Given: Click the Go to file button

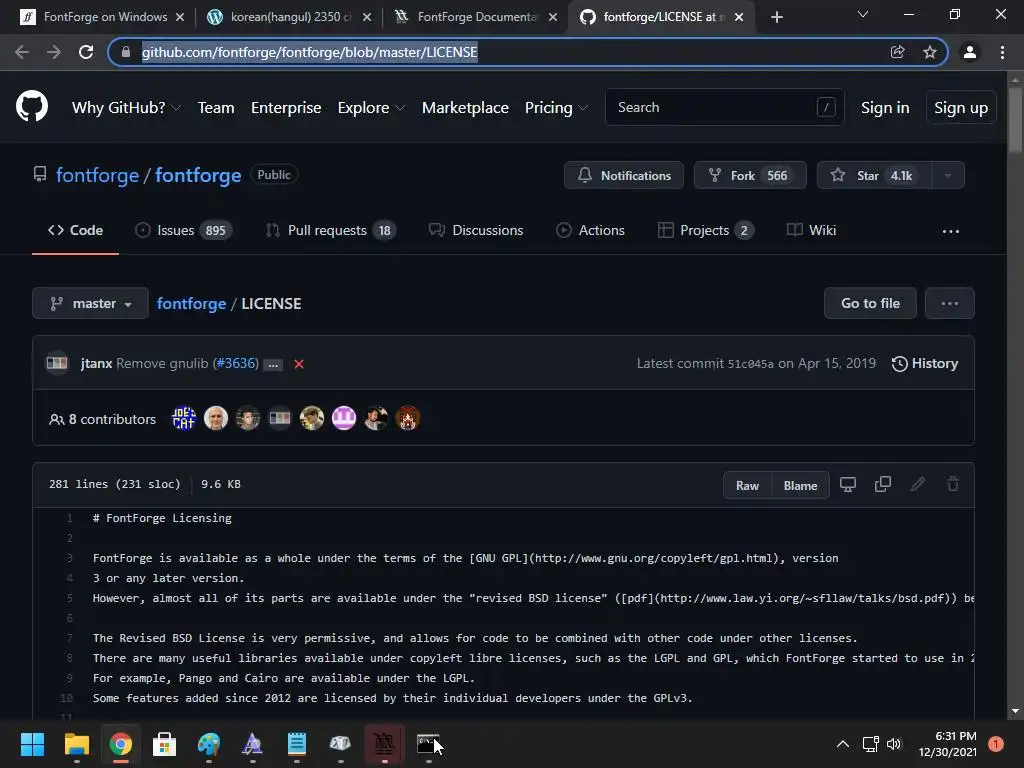Looking at the screenshot, I should coord(870,303).
